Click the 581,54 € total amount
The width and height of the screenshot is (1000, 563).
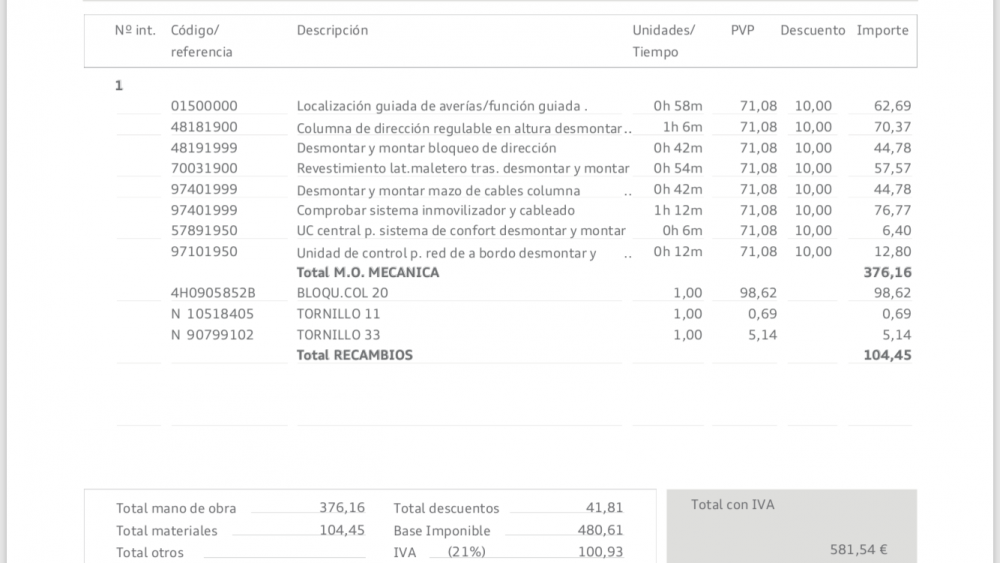[859, 549]
